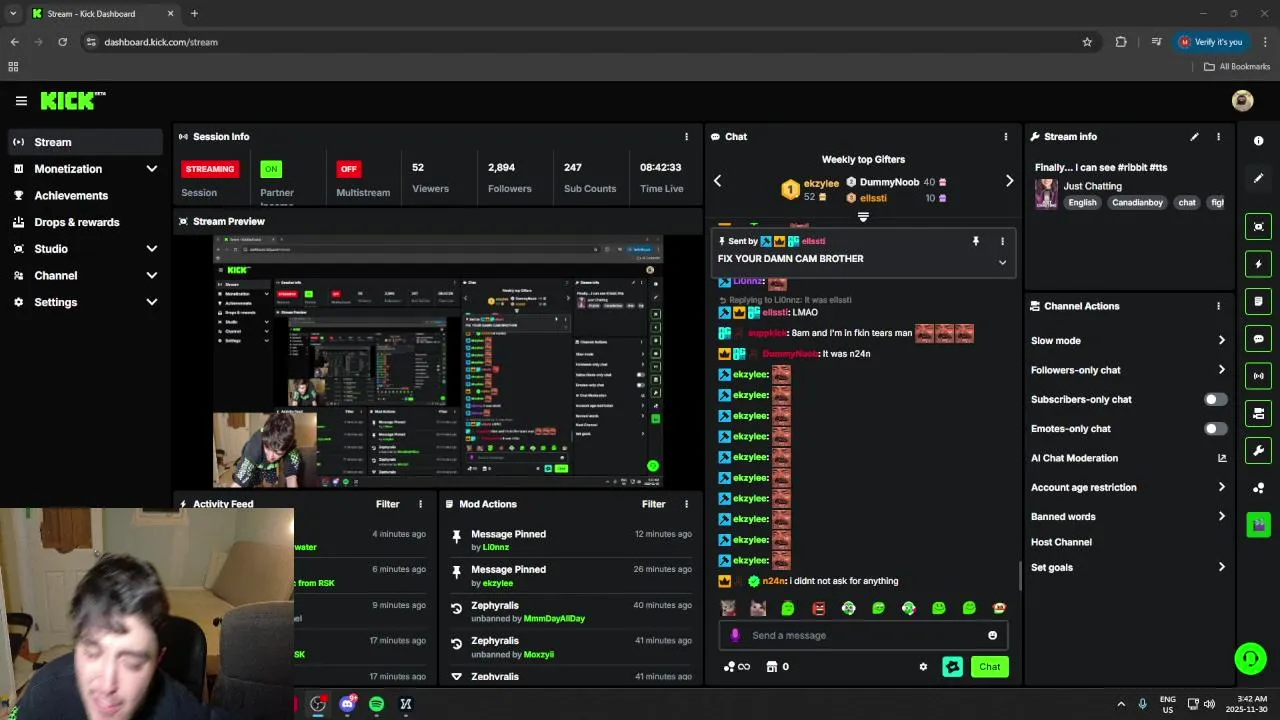Screen dimensions: 1280x720
Task: Open Followers-only chat options chevron
Action: pyautogui.click(x=1221, y=370)
